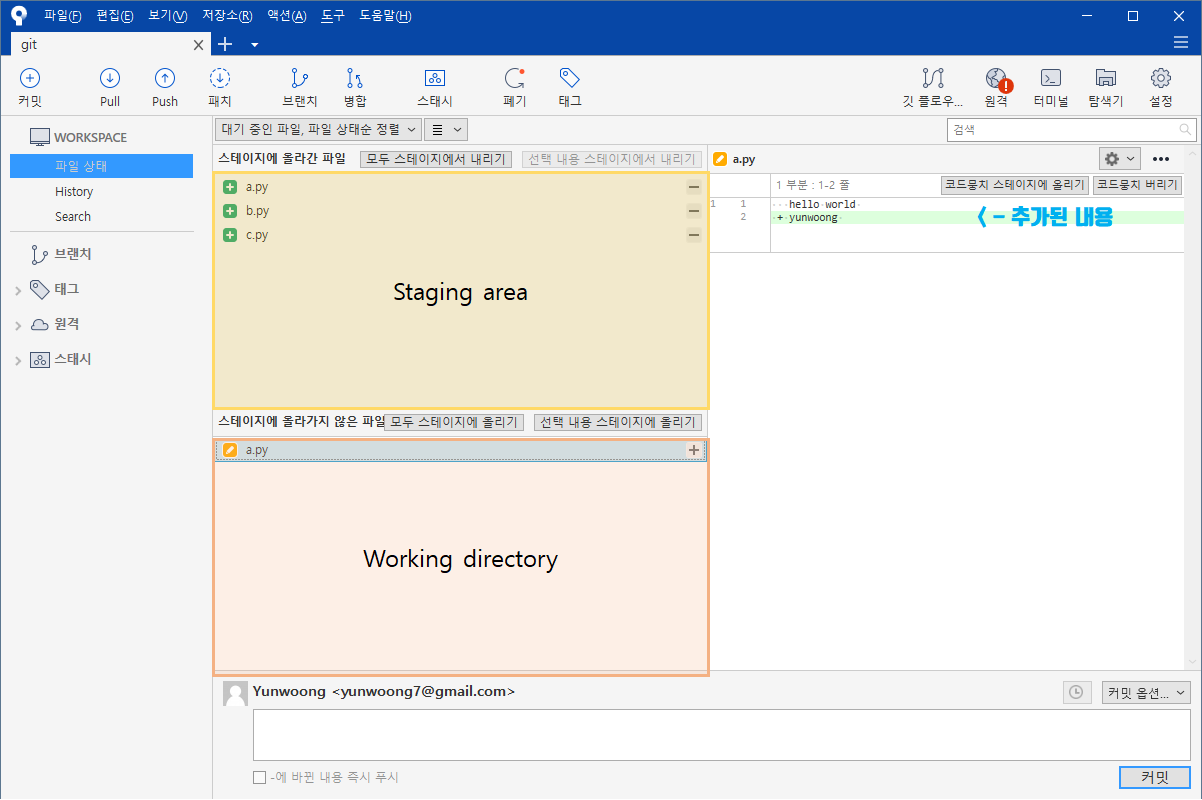Click the Pull toolbar icon
Viewport: 1202px width, 800px height.
click(x=110, y=78)
